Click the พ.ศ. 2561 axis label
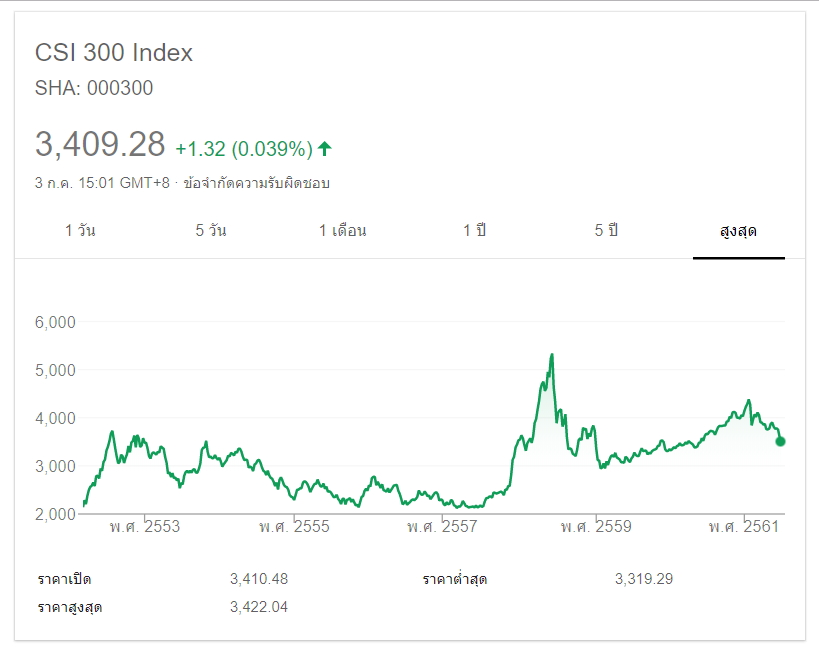 (x=743, y=526)
